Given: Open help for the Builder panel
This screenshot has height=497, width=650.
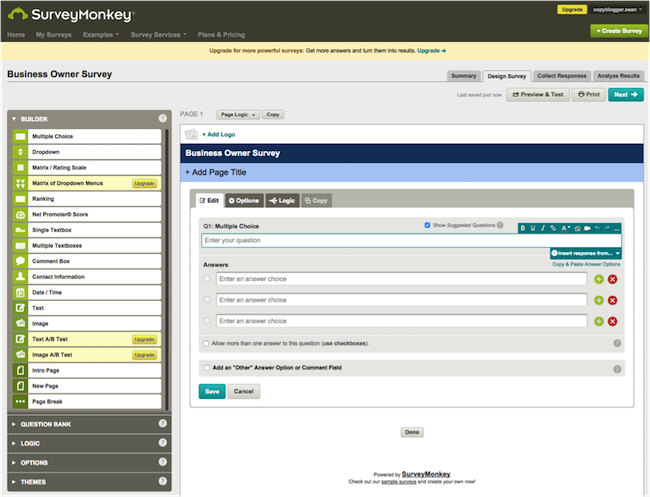Looking at the screenshot, I should [162, 119].
